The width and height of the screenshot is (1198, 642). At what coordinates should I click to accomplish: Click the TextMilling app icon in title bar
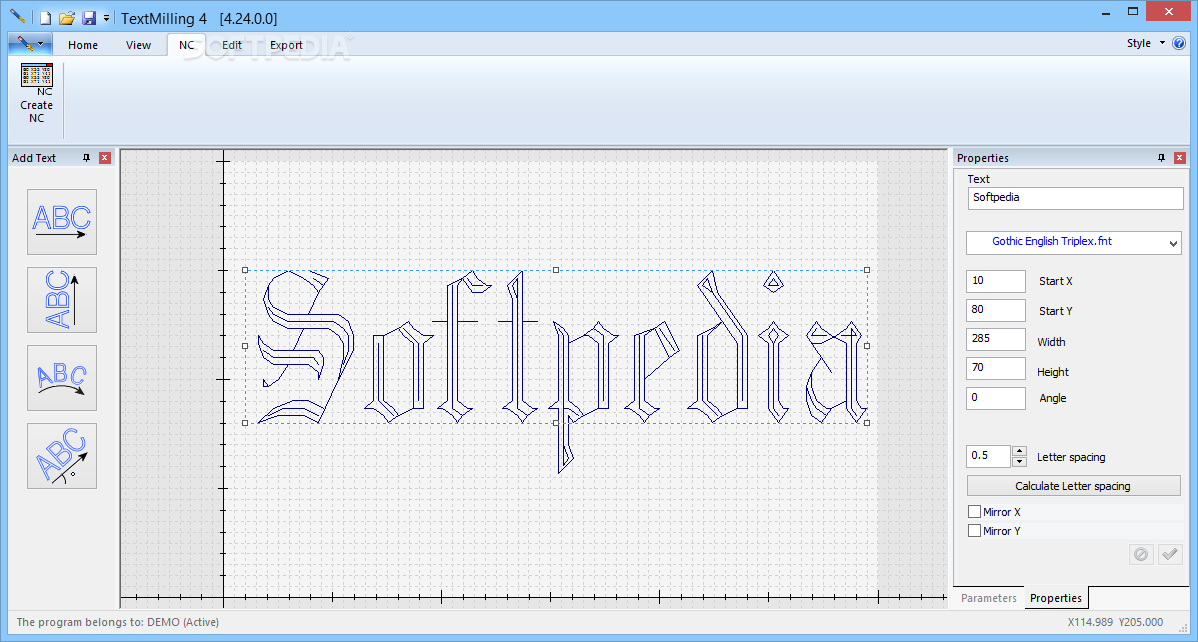pyautogui.click(x=17, y=17)
